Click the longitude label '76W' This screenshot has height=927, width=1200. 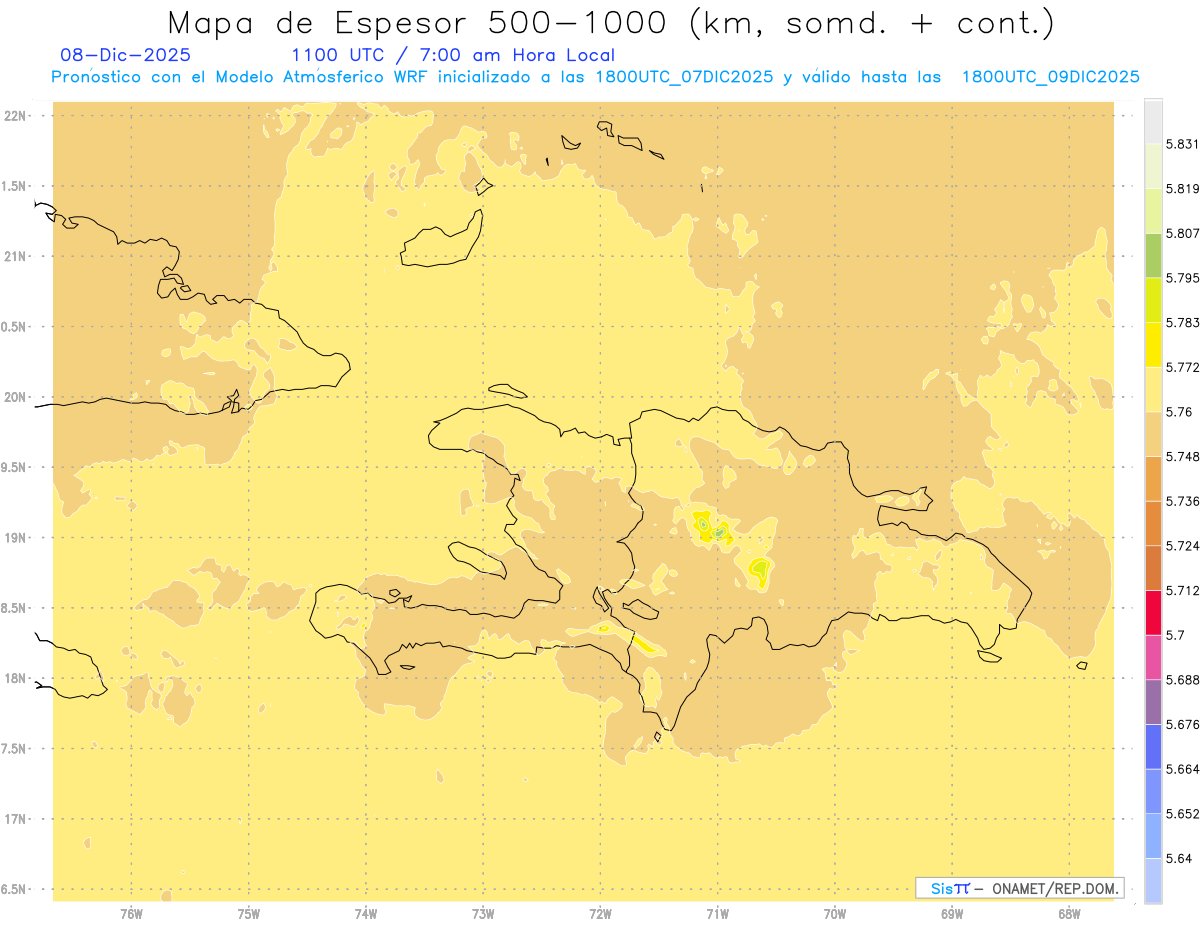point(131,914)
